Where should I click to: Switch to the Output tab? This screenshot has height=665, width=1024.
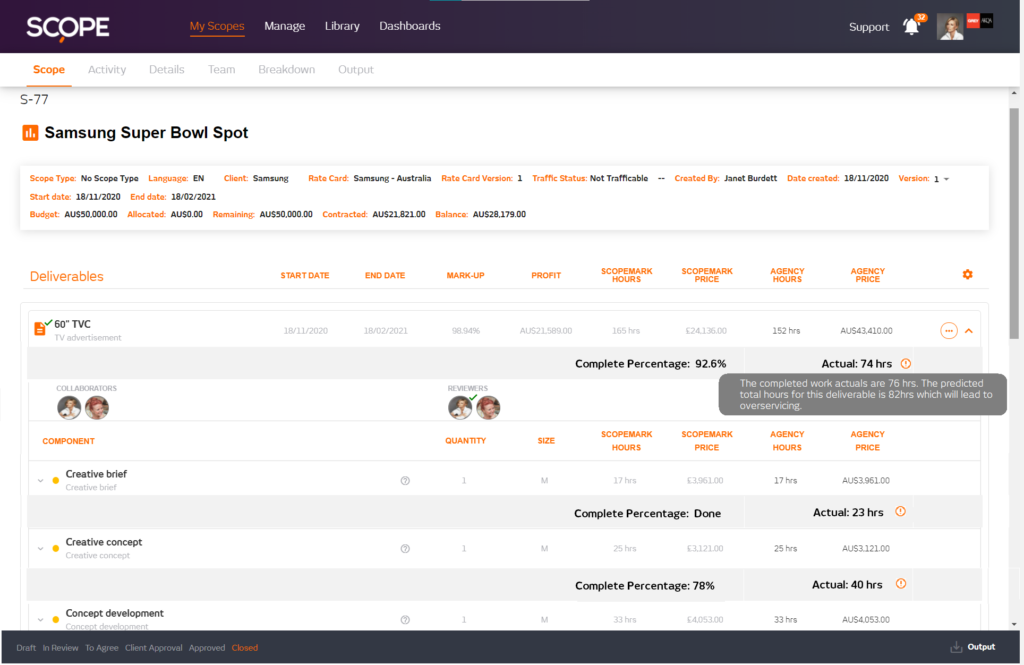pyautogui.click(x=356, y=70)
